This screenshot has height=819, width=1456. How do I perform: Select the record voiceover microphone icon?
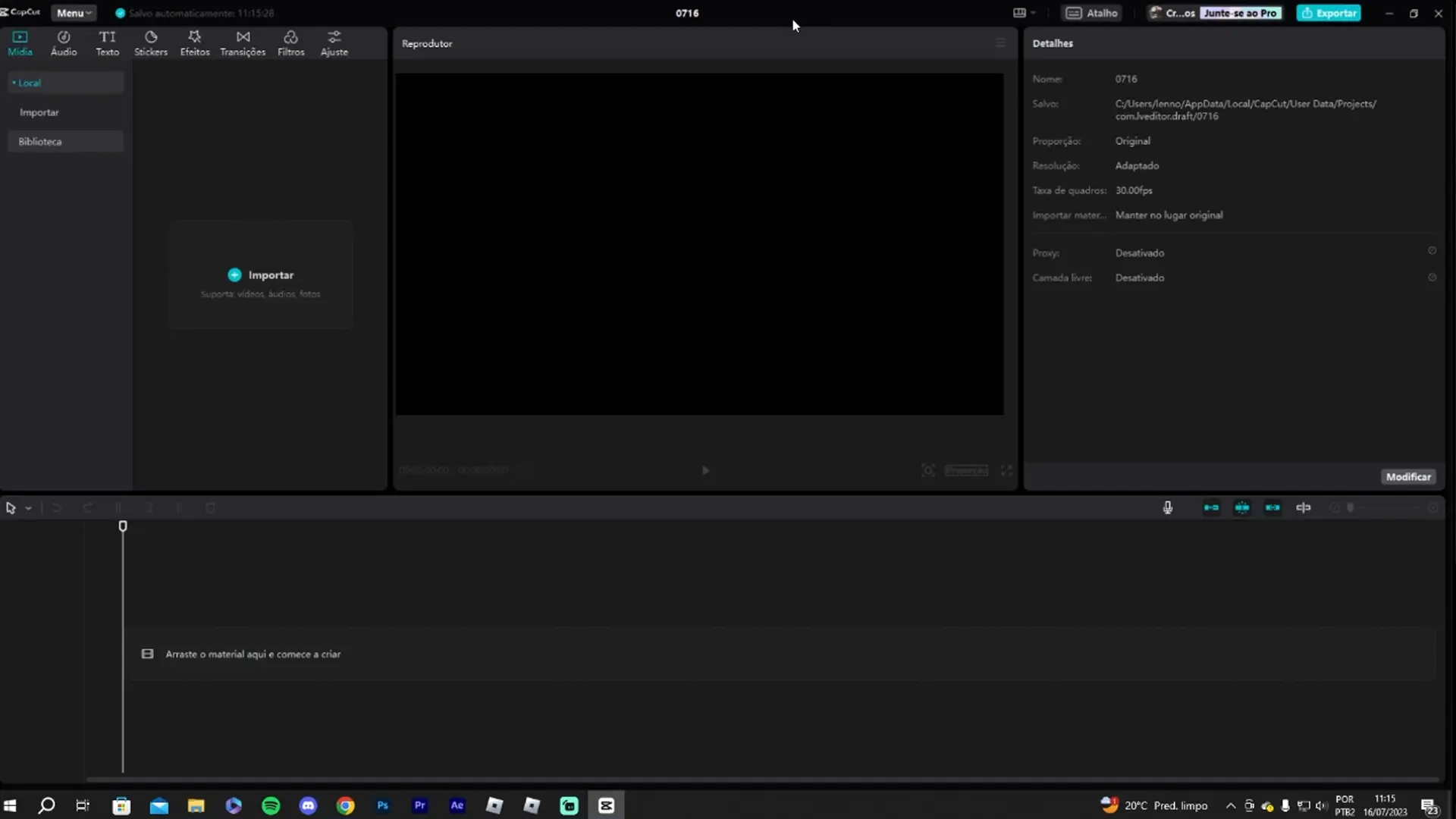pos(1168,507)
